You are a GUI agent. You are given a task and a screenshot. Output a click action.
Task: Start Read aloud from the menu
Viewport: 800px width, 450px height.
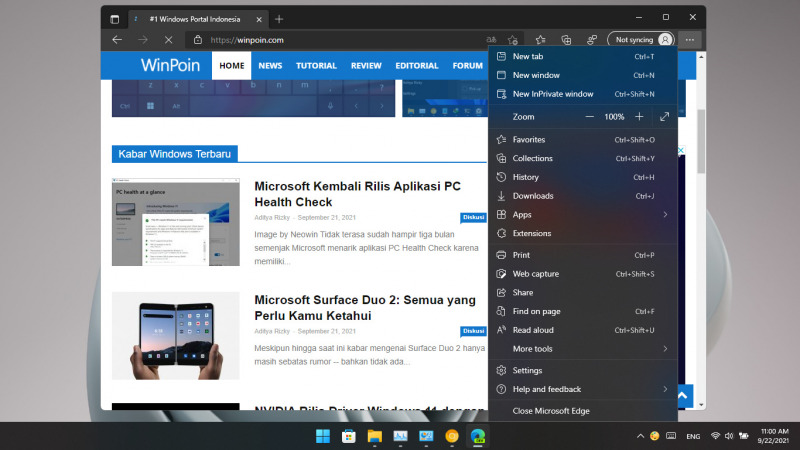(x=583, y=330)
